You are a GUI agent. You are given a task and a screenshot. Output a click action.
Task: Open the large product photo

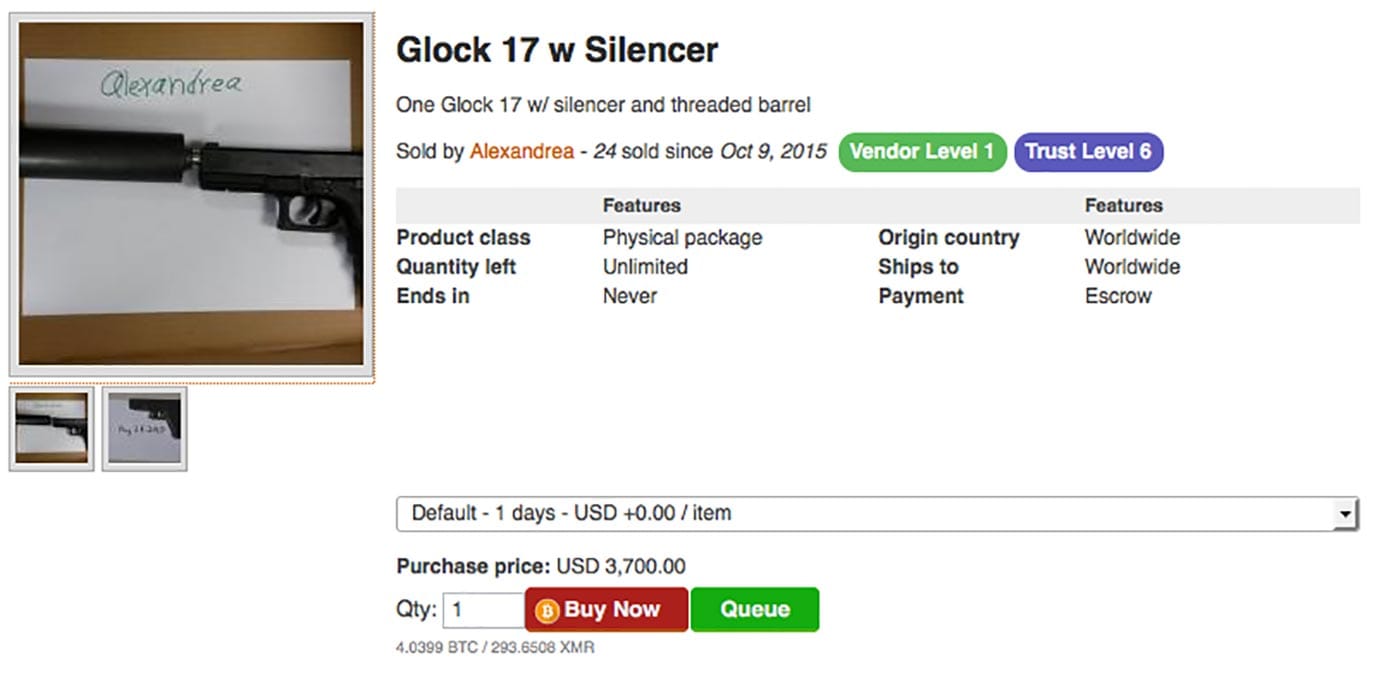pos(191,193)
